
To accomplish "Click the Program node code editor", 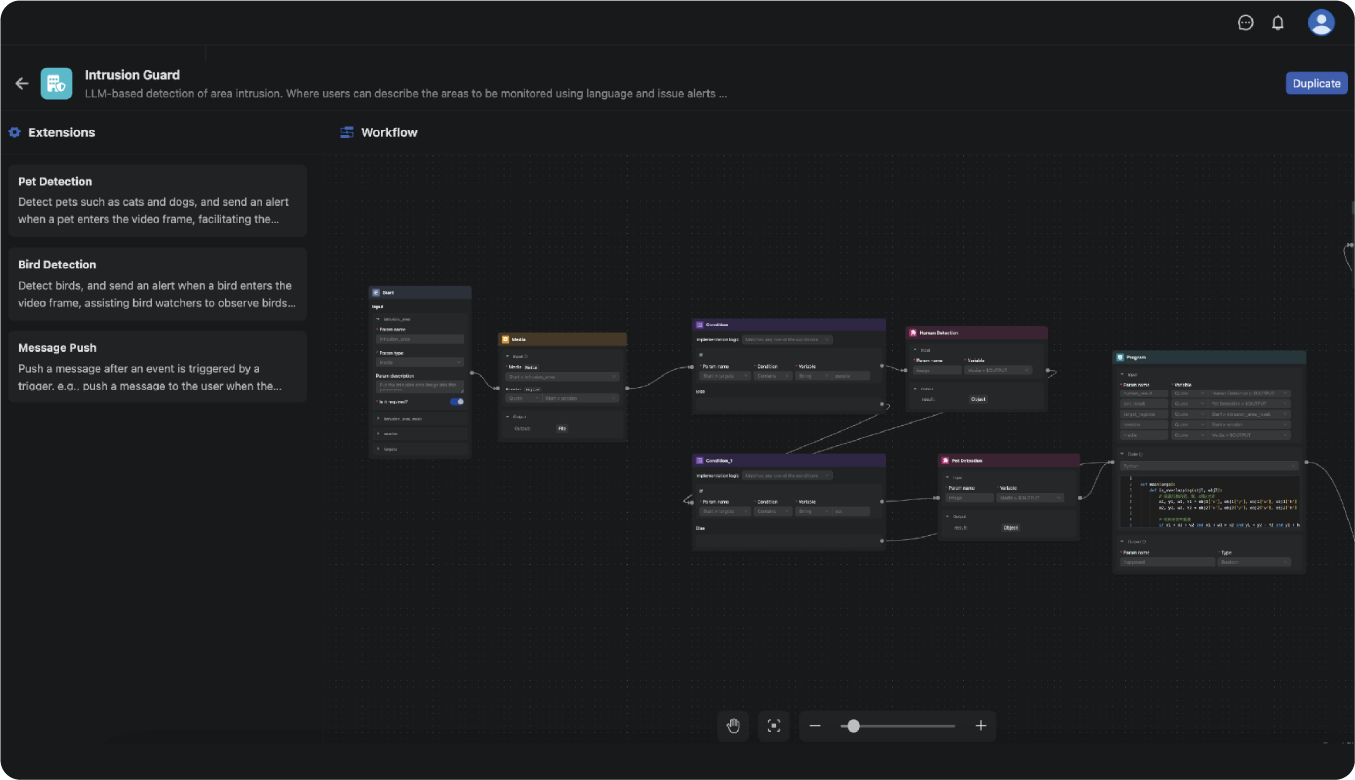I will pyautogui.click(x=1210, y=503).
